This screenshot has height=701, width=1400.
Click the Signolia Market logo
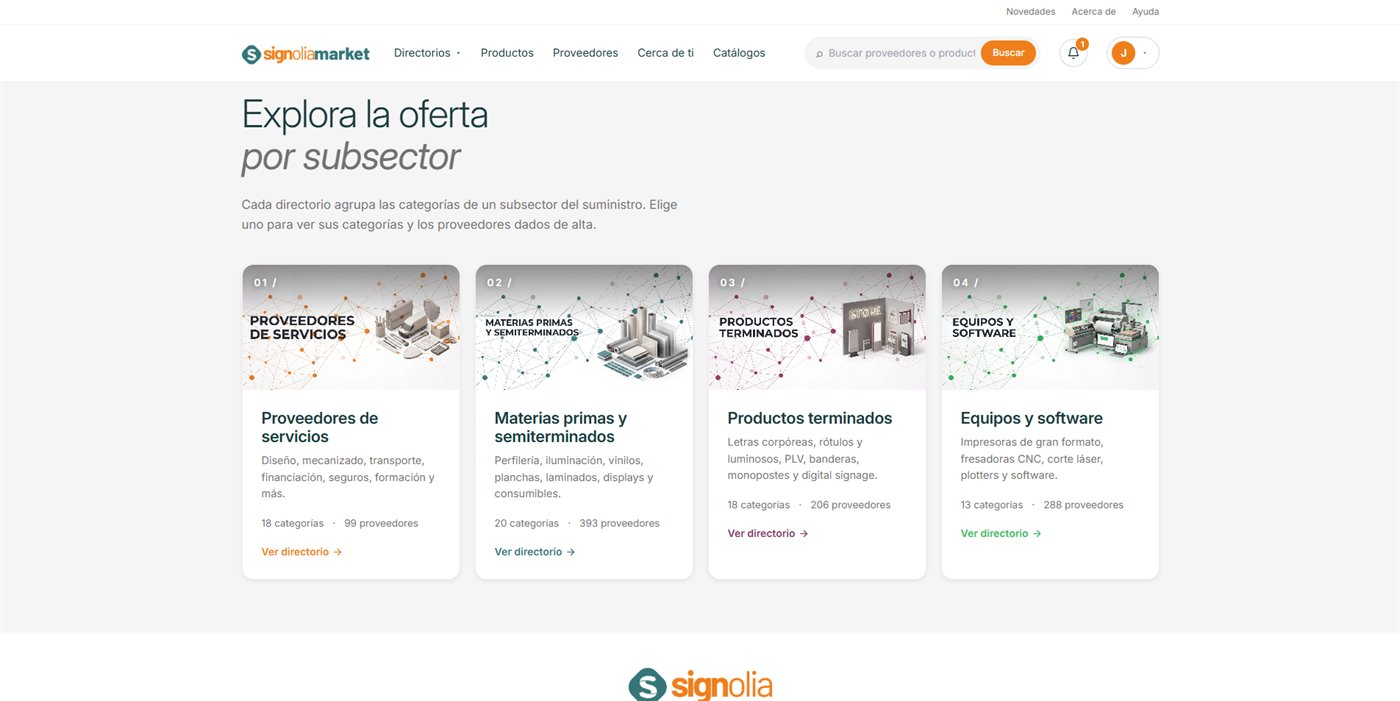coord(306,54)
